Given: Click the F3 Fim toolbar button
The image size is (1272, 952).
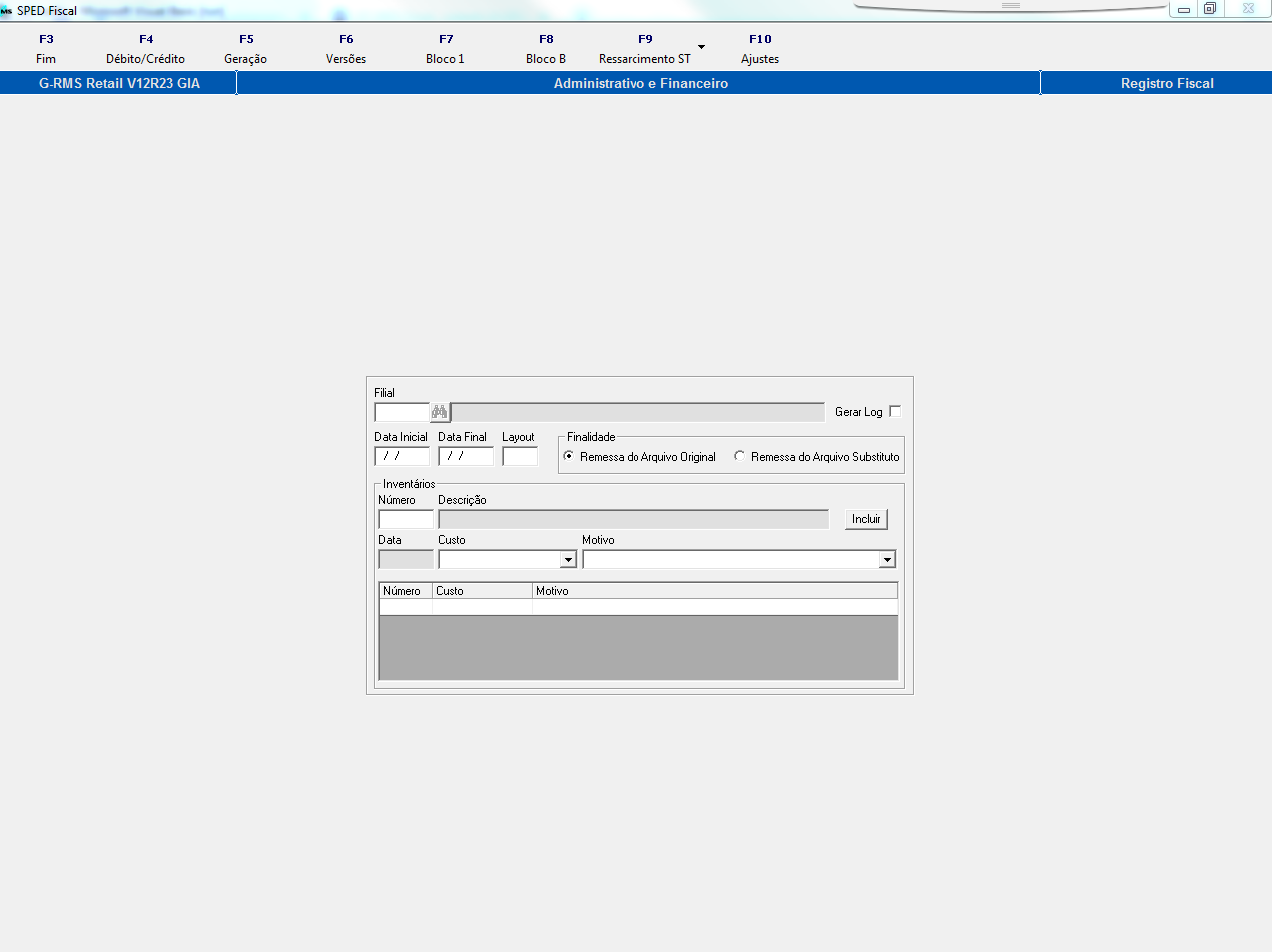Looking at the screenshot, I should pos(46,49).
